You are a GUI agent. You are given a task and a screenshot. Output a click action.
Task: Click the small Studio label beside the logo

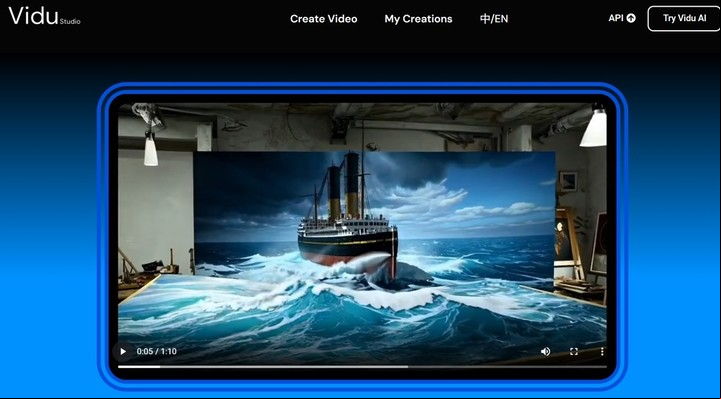(70, 22)
